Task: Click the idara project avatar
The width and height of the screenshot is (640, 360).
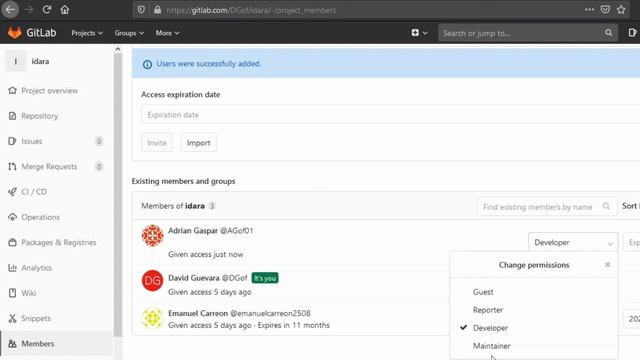Action: click(x=16, y=61)
